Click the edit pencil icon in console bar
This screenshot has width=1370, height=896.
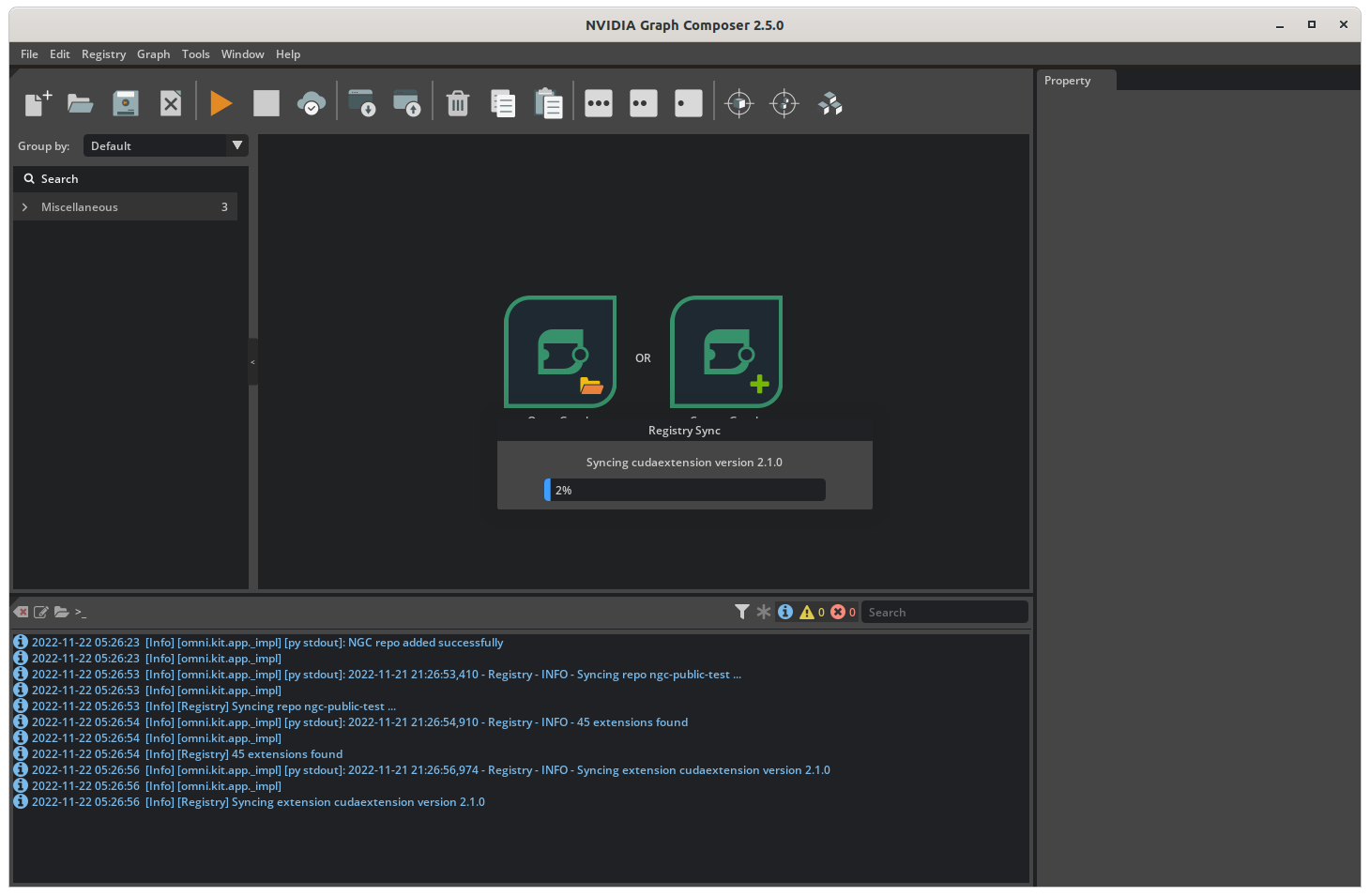click(41, 612)
